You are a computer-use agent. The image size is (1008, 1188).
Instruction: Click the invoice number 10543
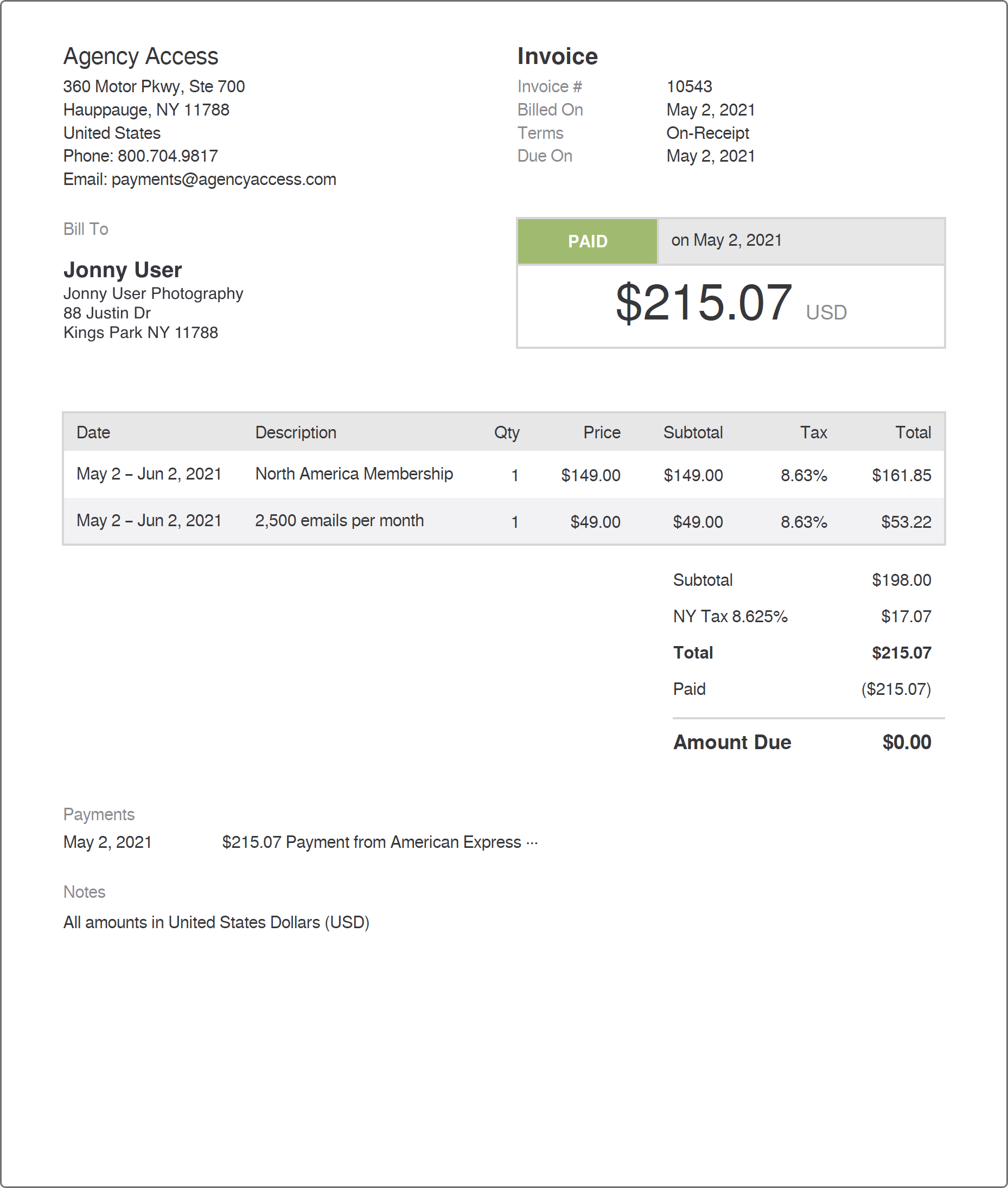689,86
